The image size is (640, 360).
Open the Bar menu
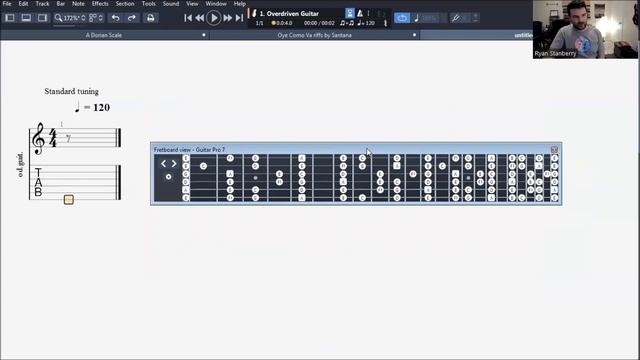tap(61, 4)
